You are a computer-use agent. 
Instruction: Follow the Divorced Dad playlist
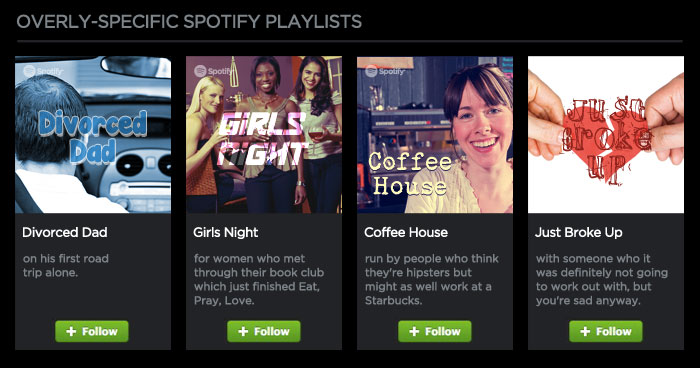click(x=92, y=331)
